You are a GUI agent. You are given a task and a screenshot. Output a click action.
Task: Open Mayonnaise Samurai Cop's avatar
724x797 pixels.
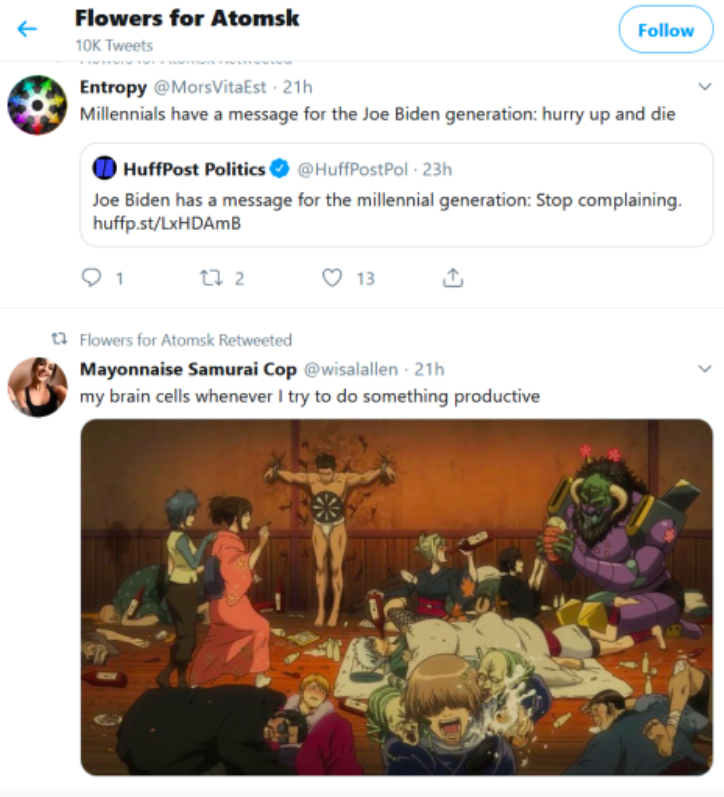point(37,386)
